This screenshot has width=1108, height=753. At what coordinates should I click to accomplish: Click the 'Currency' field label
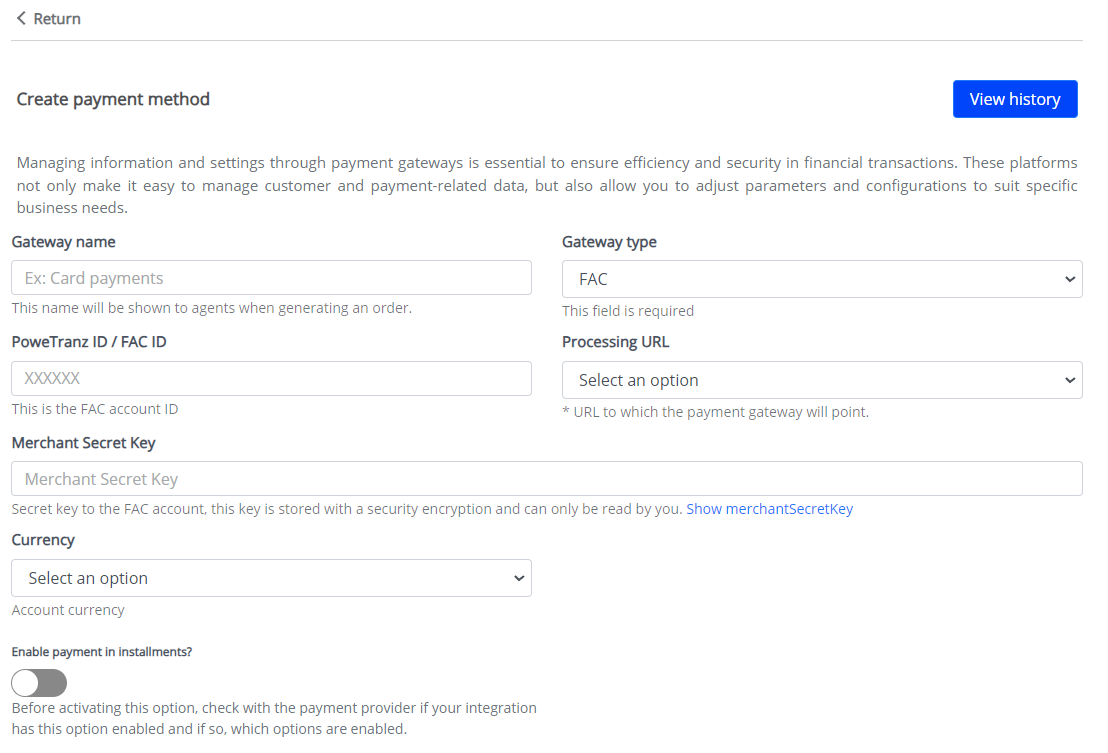click(x=43, y=540)
